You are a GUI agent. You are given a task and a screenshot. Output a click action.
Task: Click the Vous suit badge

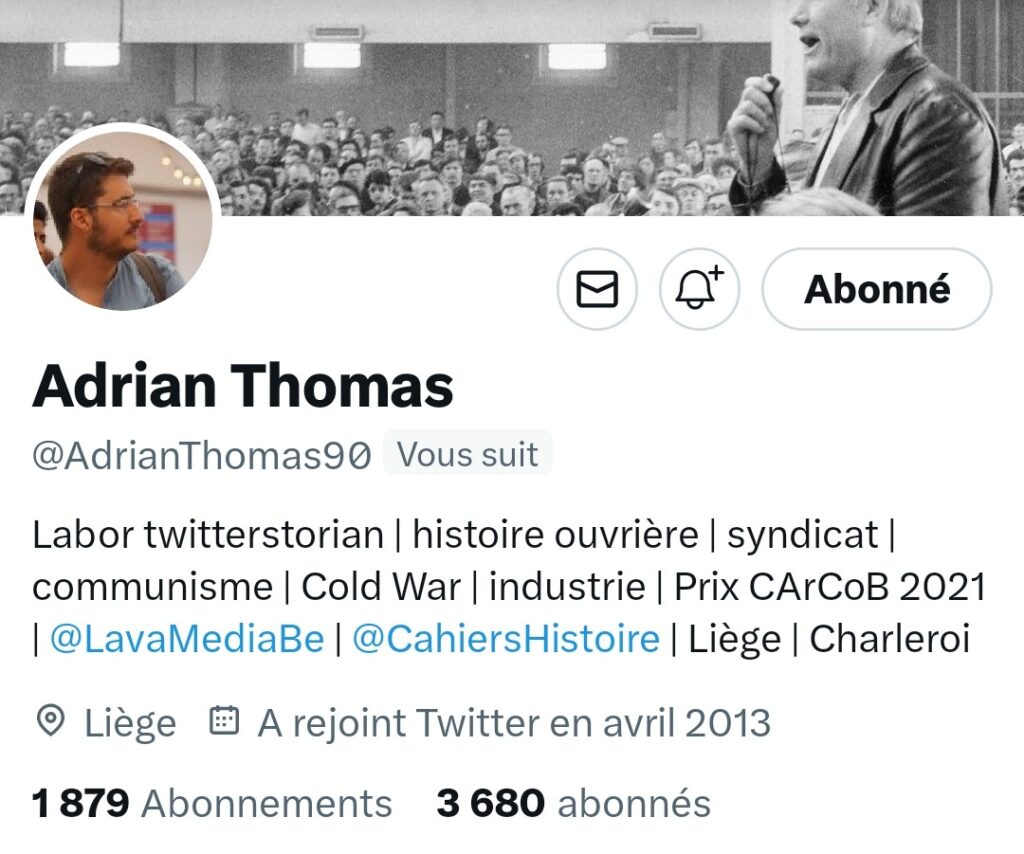468,454
